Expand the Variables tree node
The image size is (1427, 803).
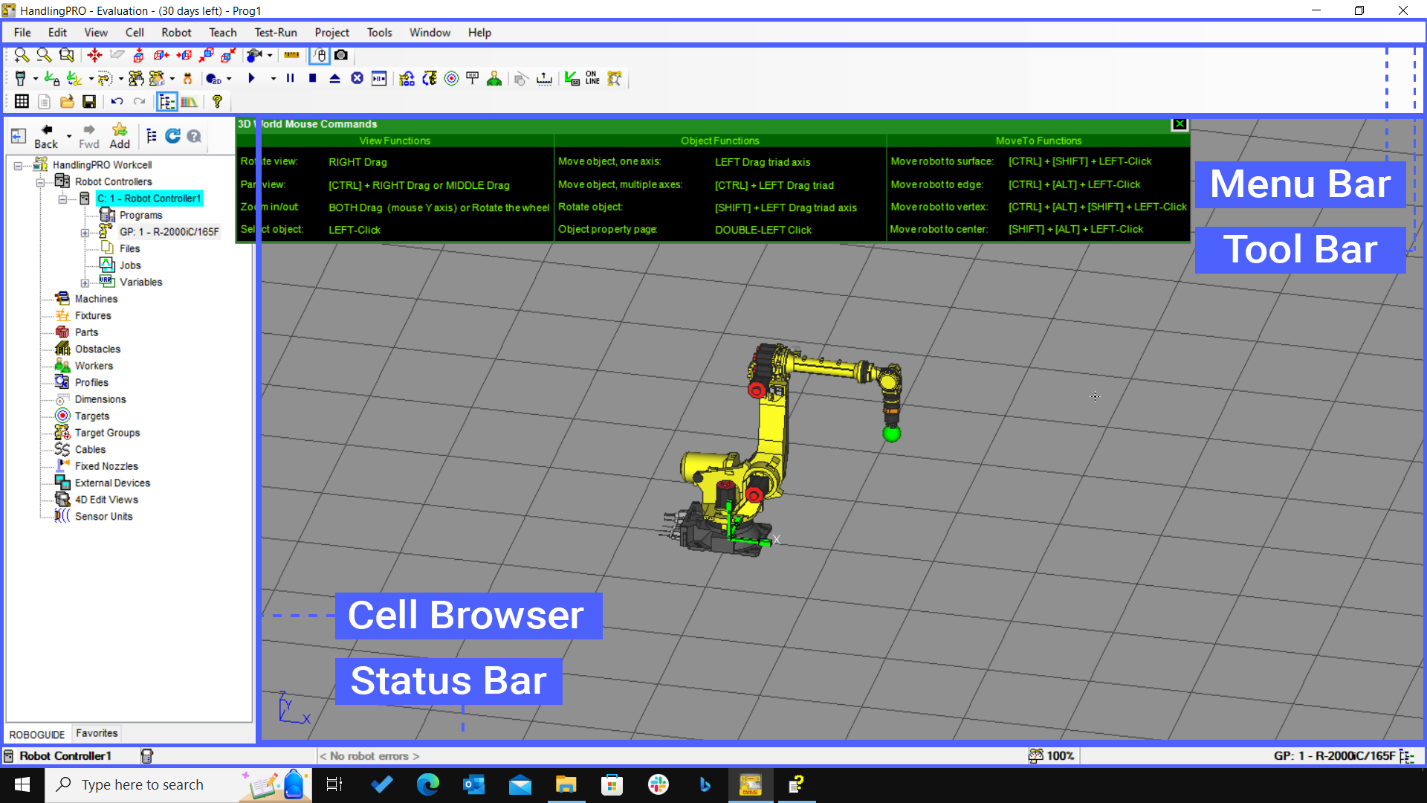(x=85, y=282)
